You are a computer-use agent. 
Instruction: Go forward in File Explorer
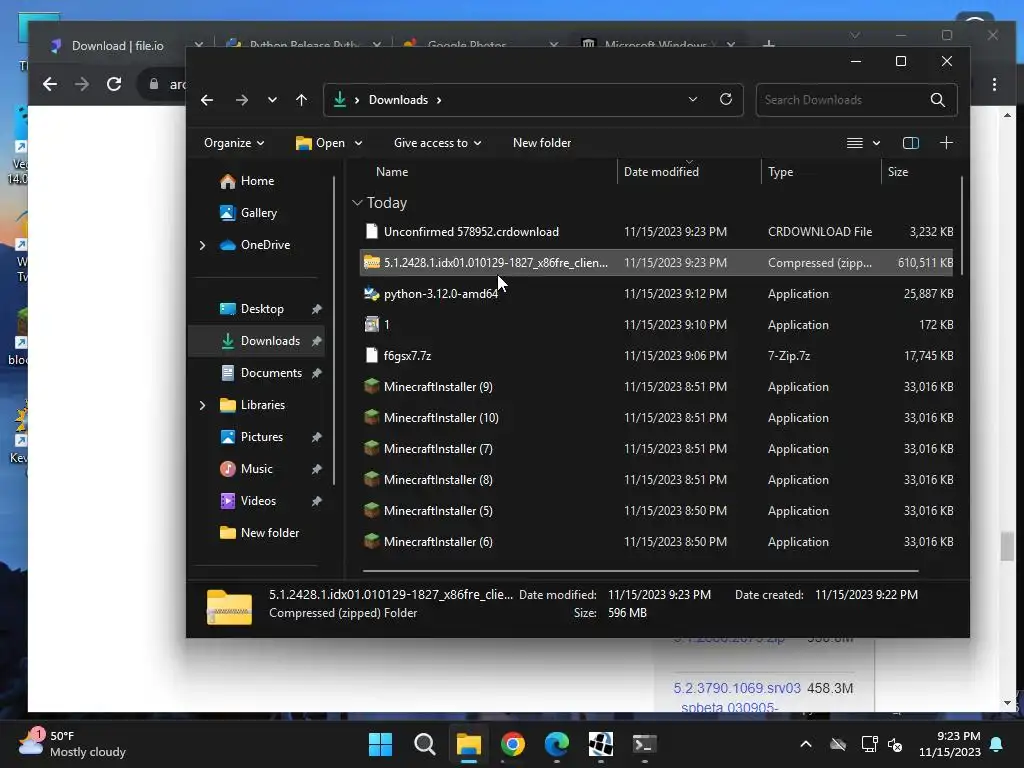[242, 100]
